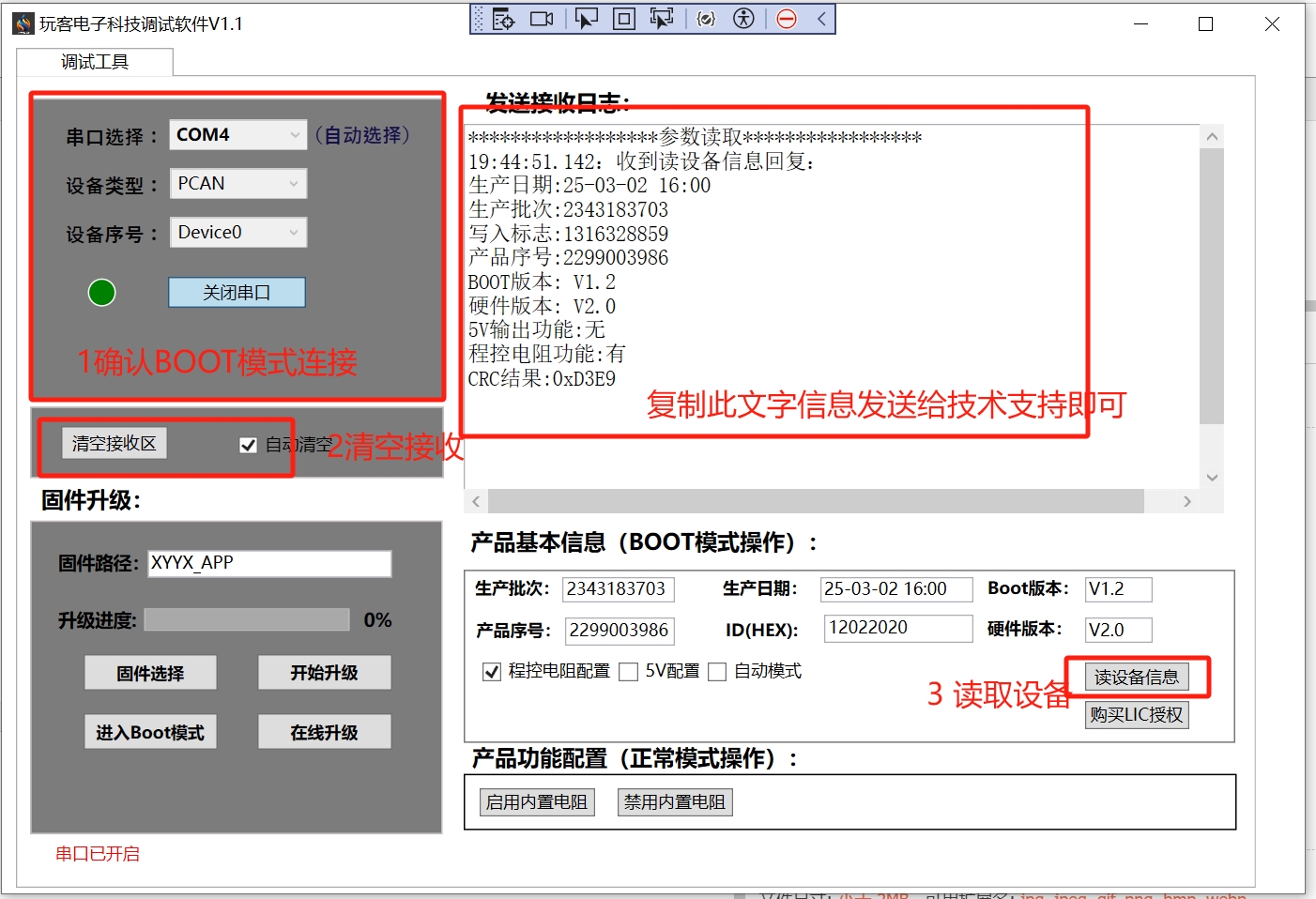Viewport: 1316px width, 899px height.
Task: Click the 禁用内置电阻 button
Action: pyautogui.click(x=675, y=802)
